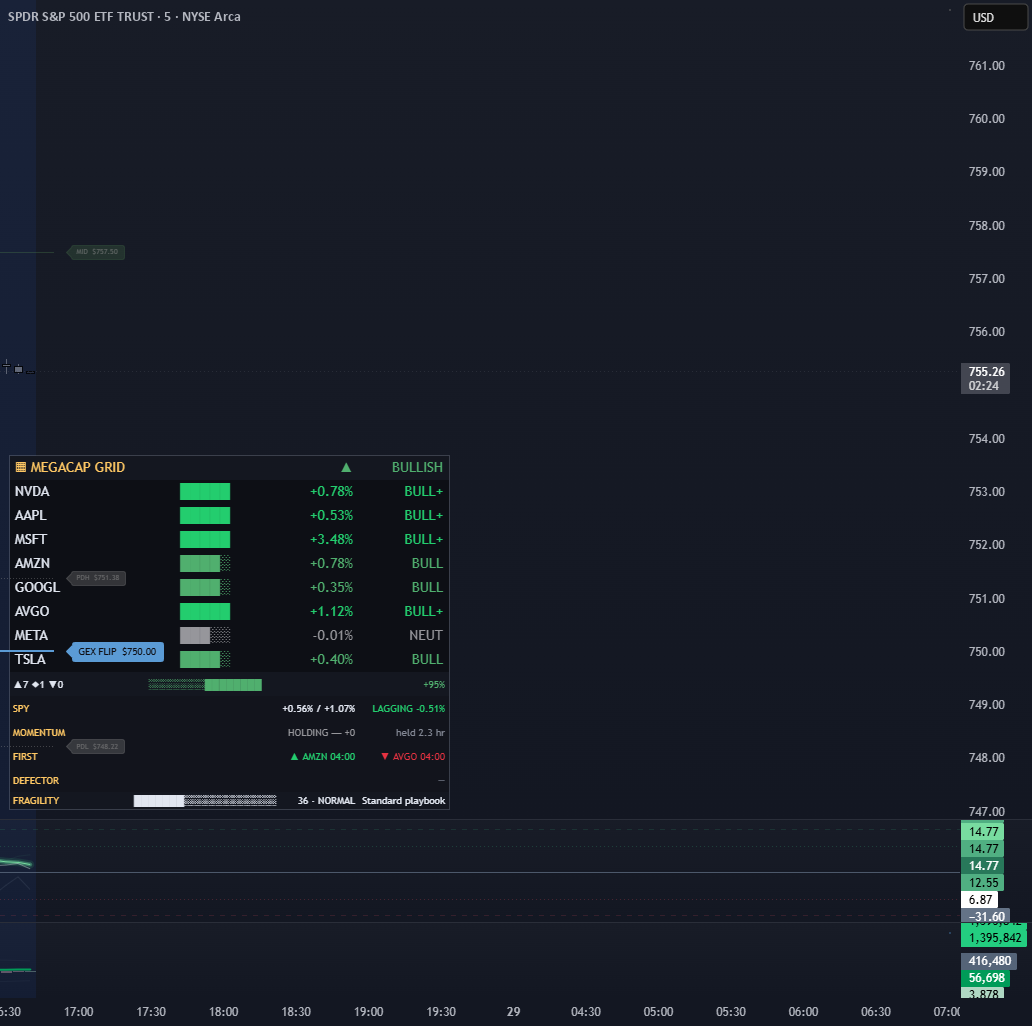The height and width of the screenshot is (1026, 1032).
Task: Click the ▲7 ◆1 ▼0 breadth counts
Action: 38,685
